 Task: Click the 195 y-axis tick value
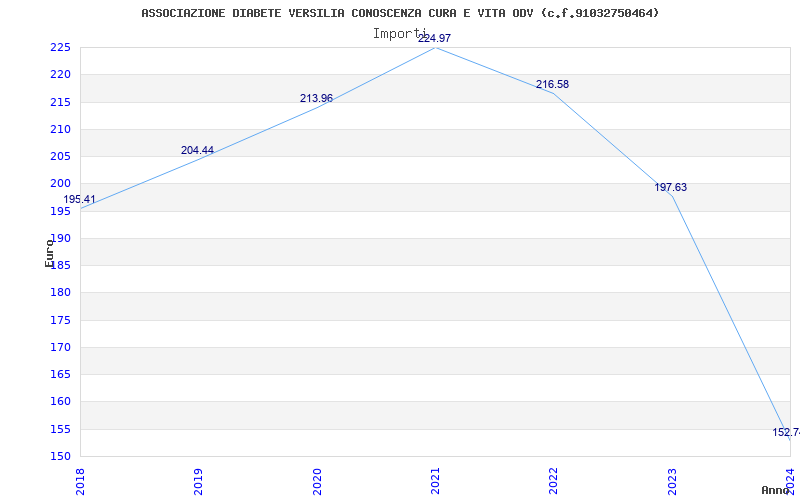(60, 211)
